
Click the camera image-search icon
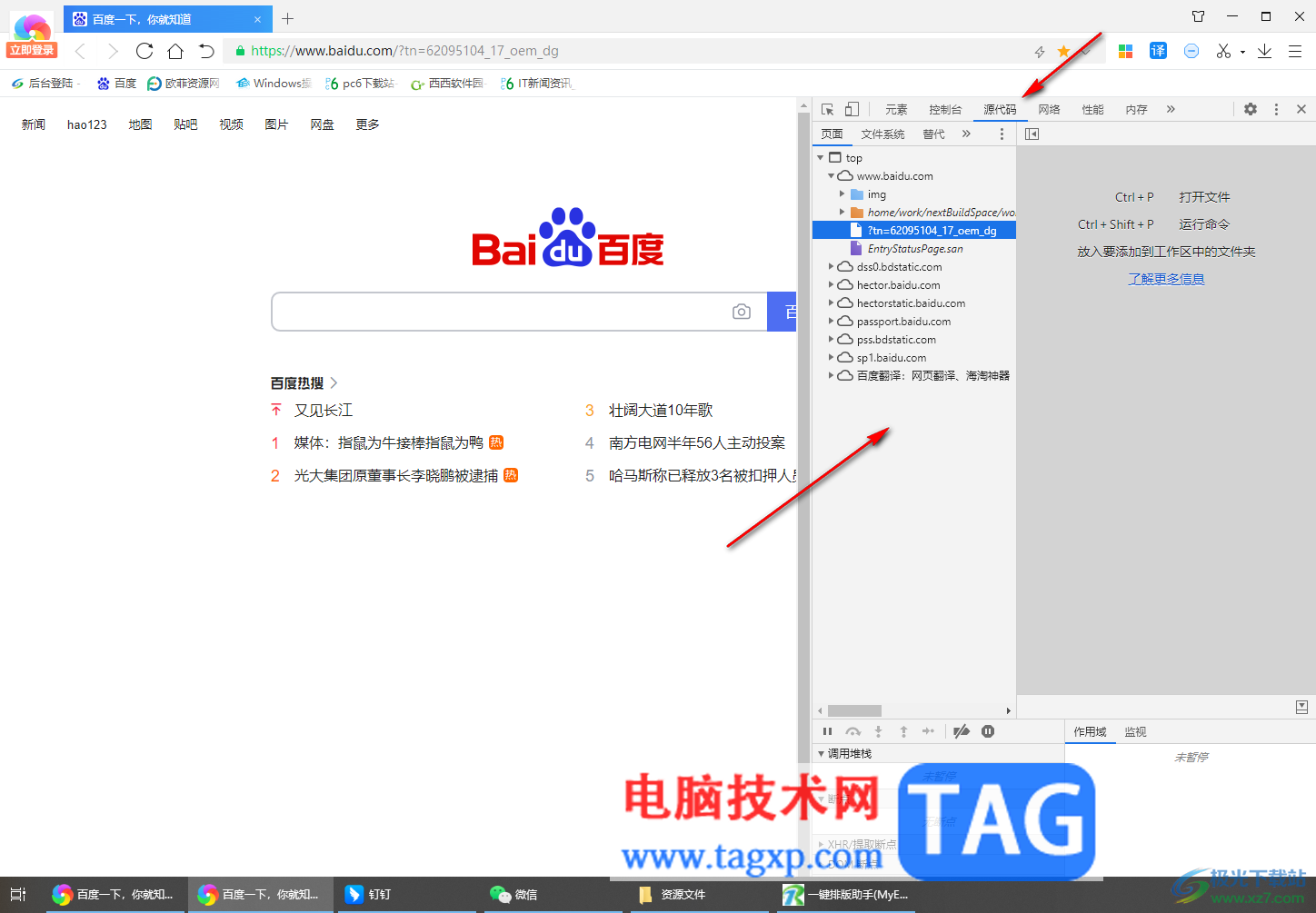(x=742, y=312)
